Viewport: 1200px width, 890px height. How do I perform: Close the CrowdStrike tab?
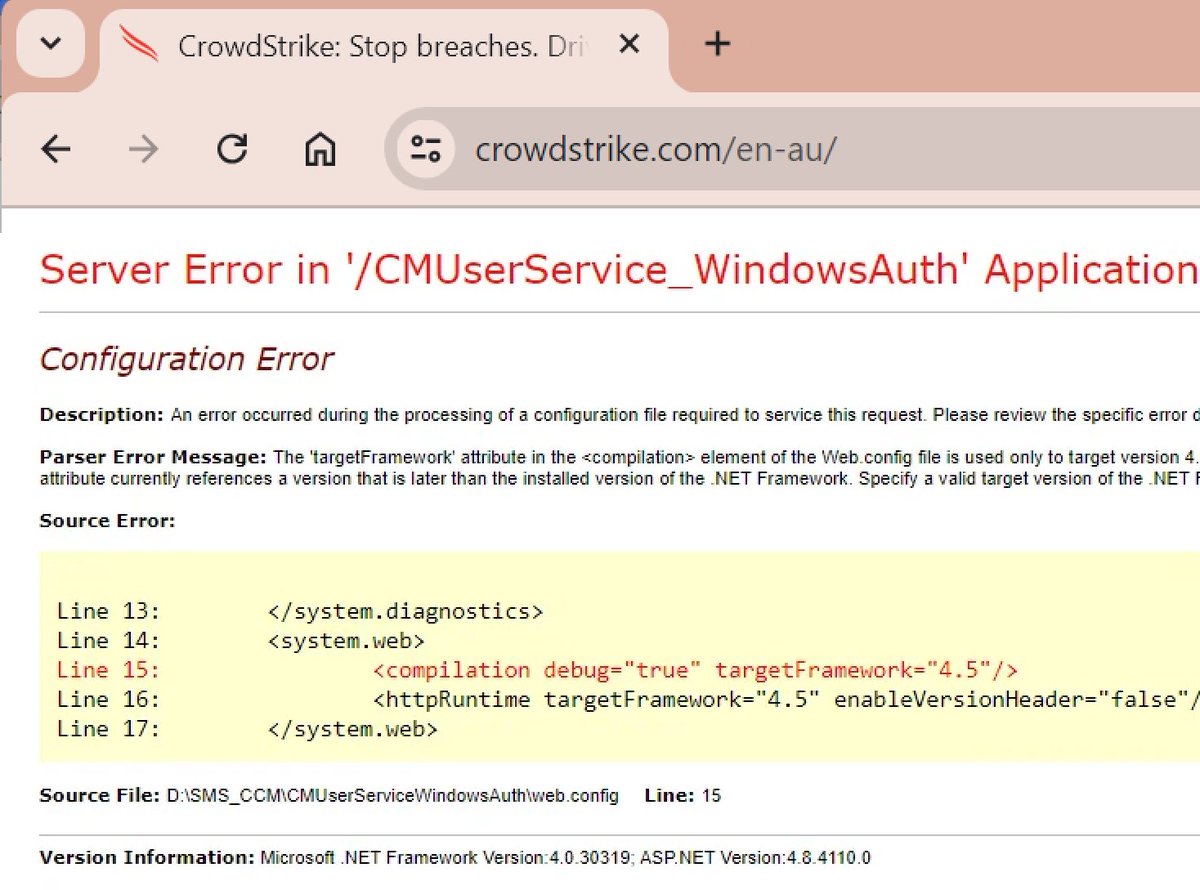(629, 44)
